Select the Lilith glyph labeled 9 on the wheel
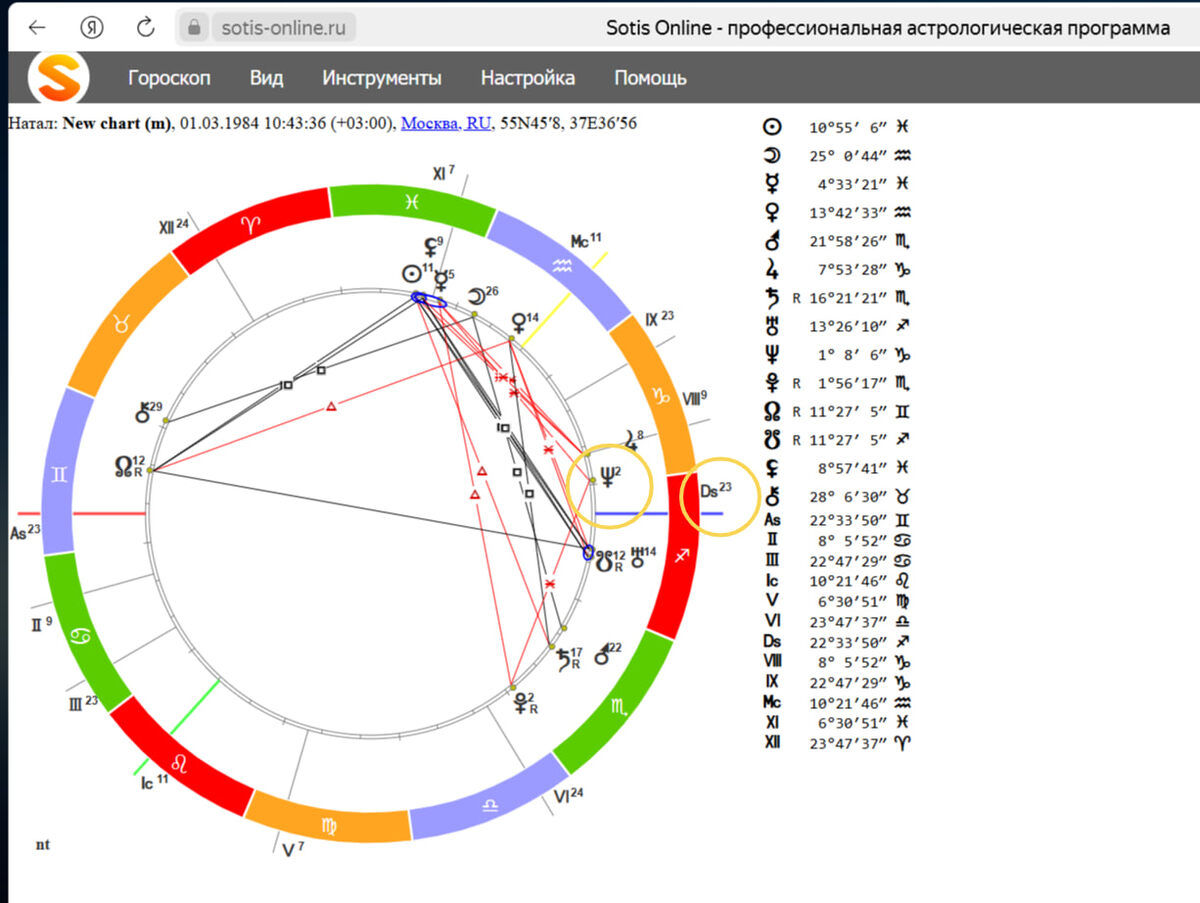The width and height of the screenshot is (1200, 903). tap(430, 246)
